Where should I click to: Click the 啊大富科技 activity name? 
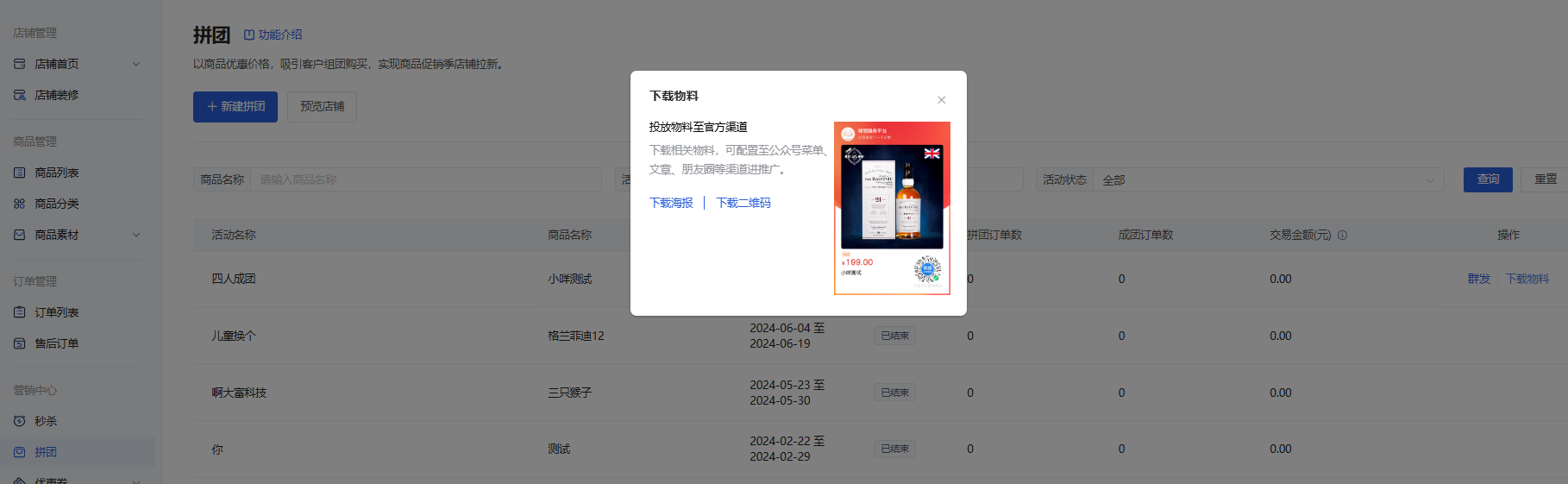(x=239, y=393)
